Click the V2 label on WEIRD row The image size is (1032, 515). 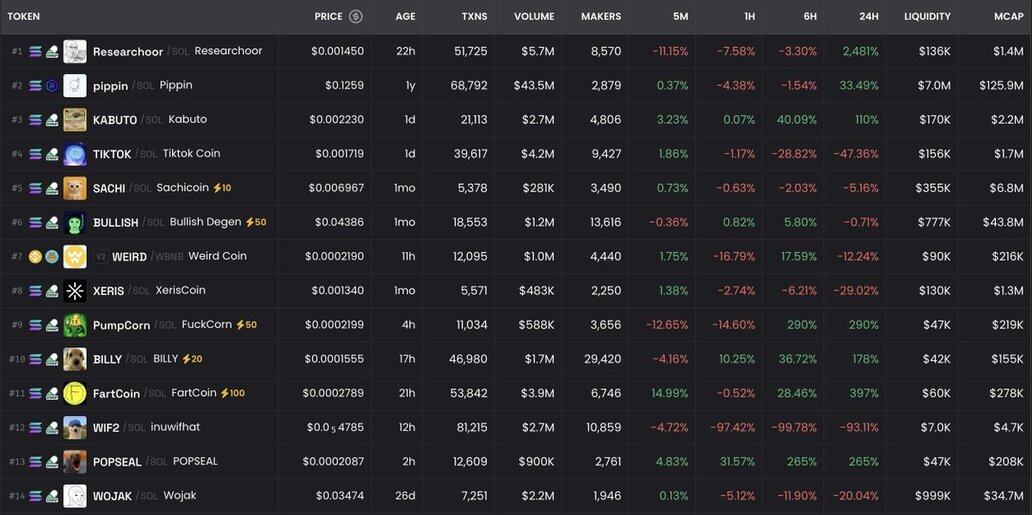point(100,257)
